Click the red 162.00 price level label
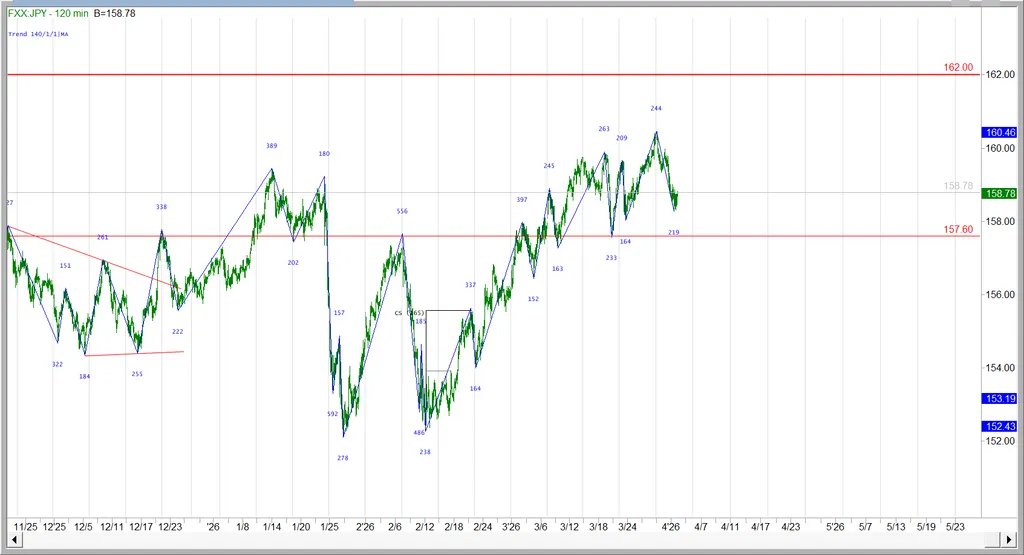Screen dimensions: 1024x555 [957, 68]
